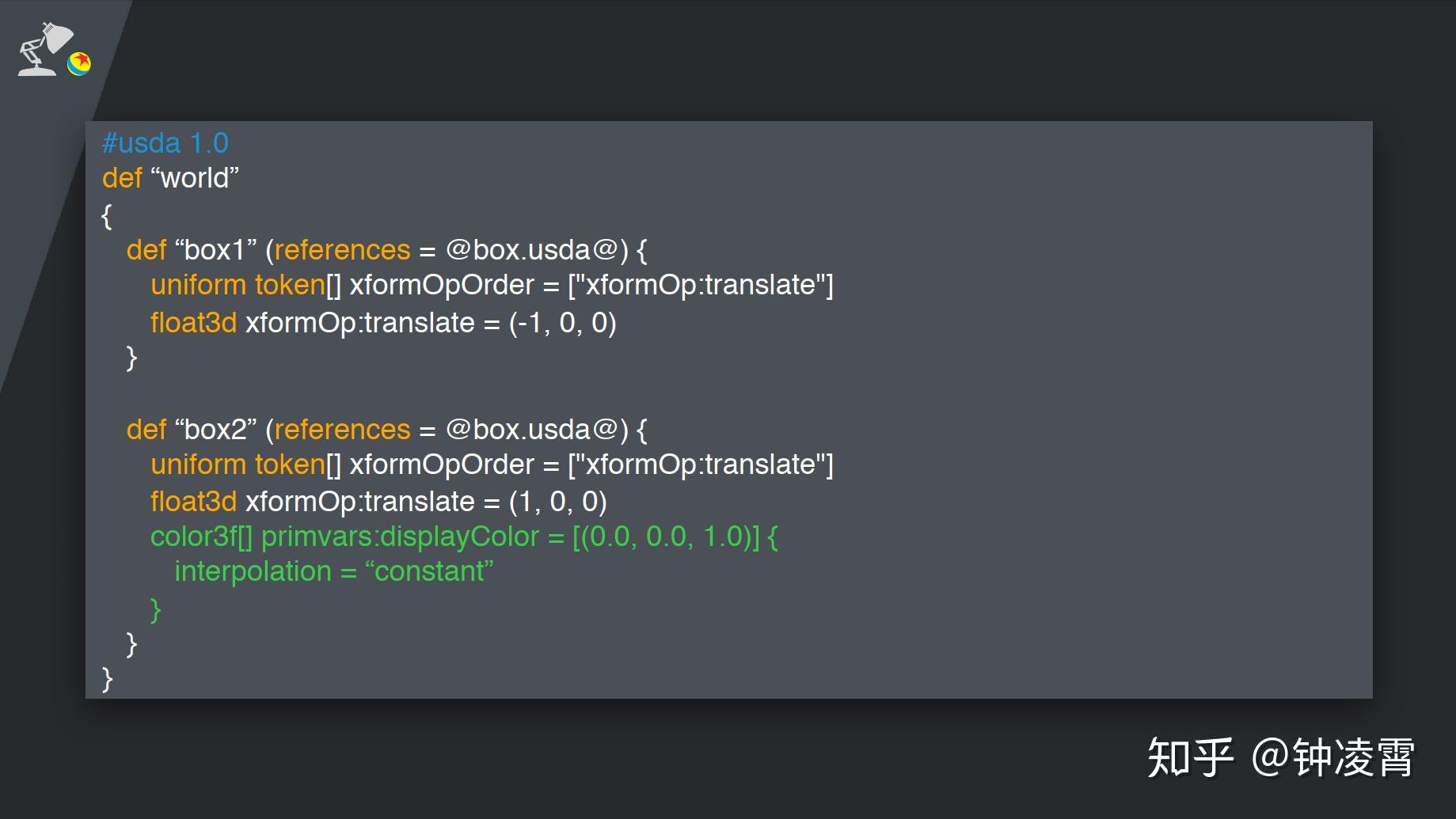Click the interpolation = "constant" line
Image resolution: width=1456 pixels, height=819 pixels.
tap(333, 571)
